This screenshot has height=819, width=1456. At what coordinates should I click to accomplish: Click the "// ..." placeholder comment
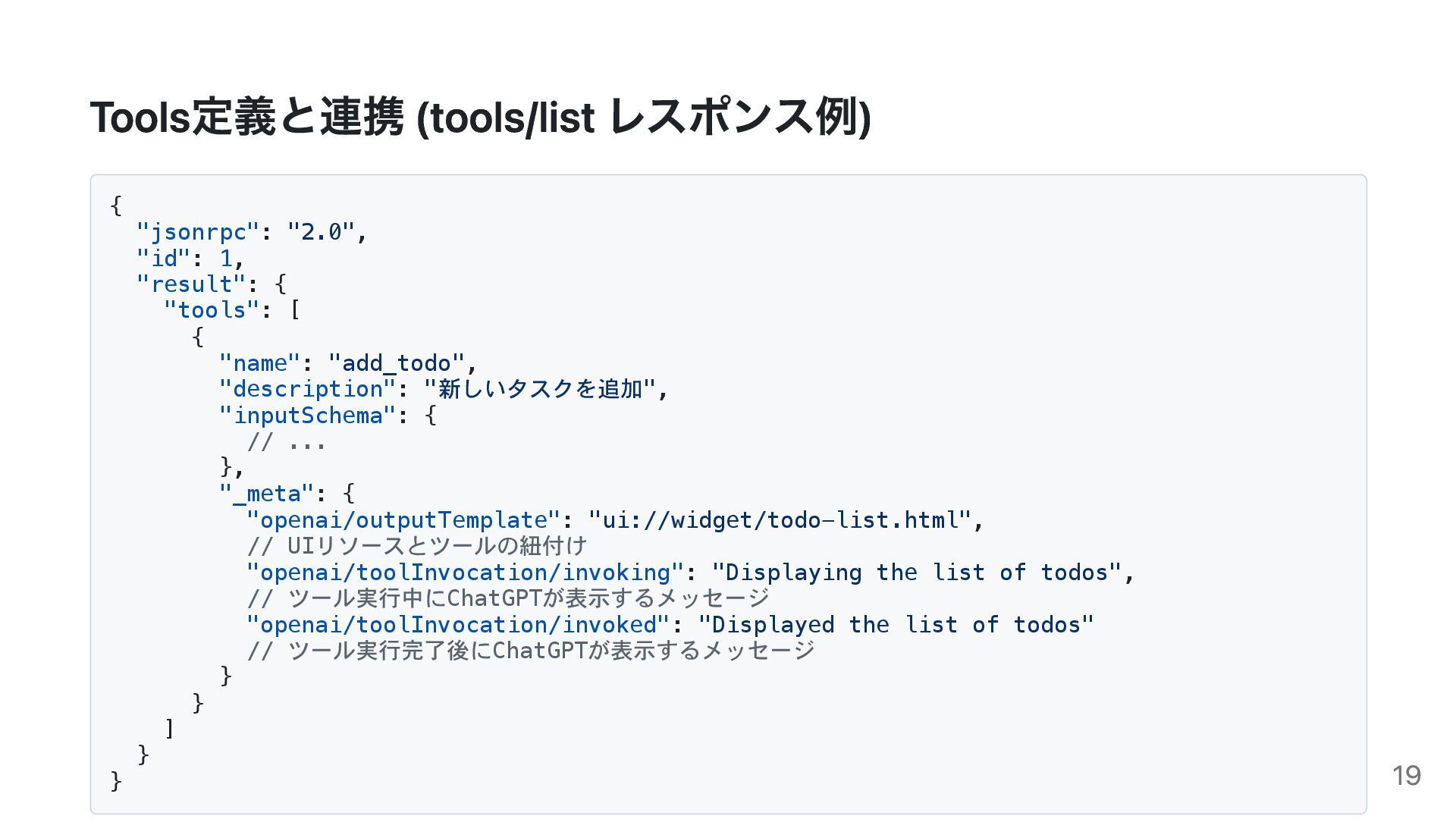point(287,441)
